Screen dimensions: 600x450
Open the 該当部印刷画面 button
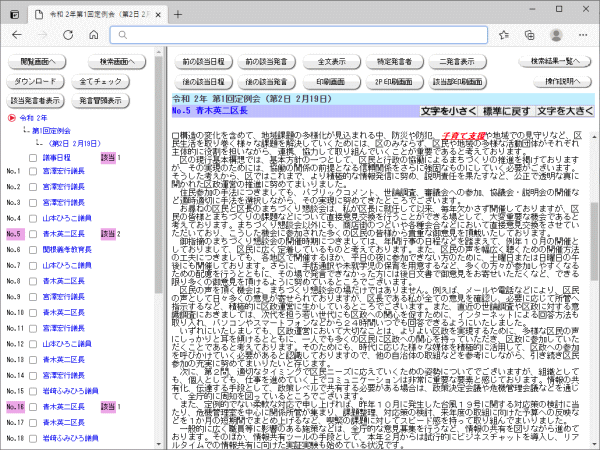(x=457, y=82)
